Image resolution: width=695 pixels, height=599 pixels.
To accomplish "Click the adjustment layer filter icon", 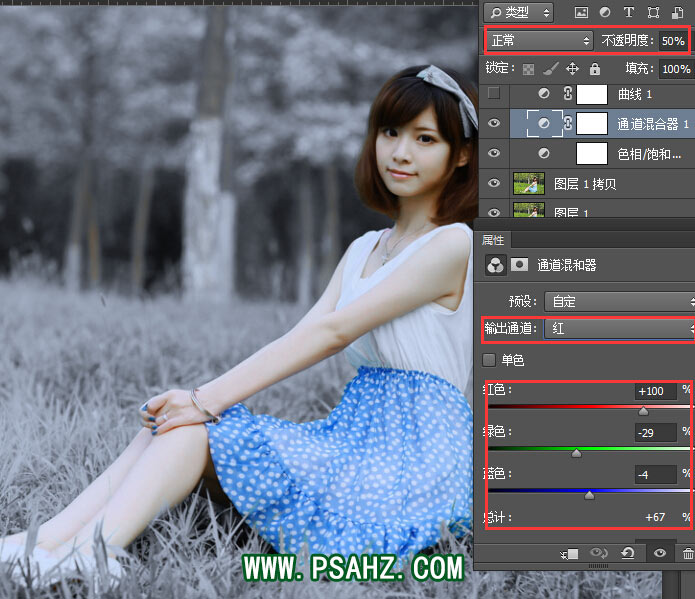I will (x=605, y=13).
